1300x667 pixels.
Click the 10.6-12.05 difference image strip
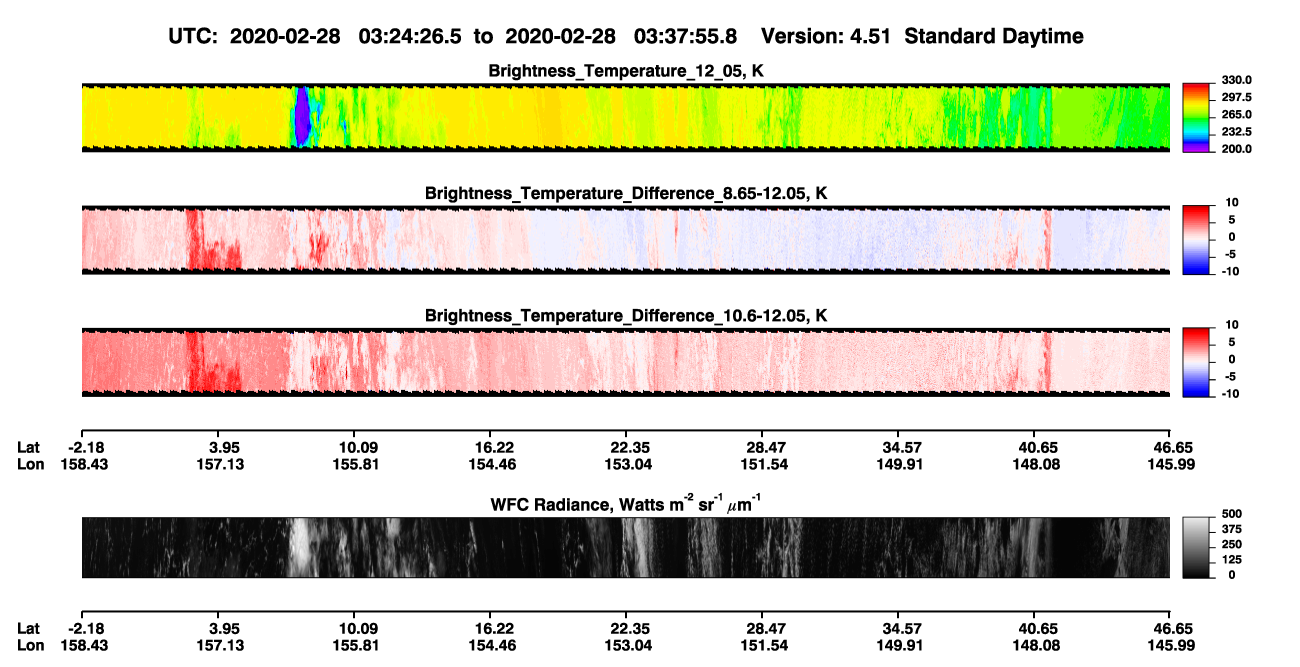tap(625, 362)
